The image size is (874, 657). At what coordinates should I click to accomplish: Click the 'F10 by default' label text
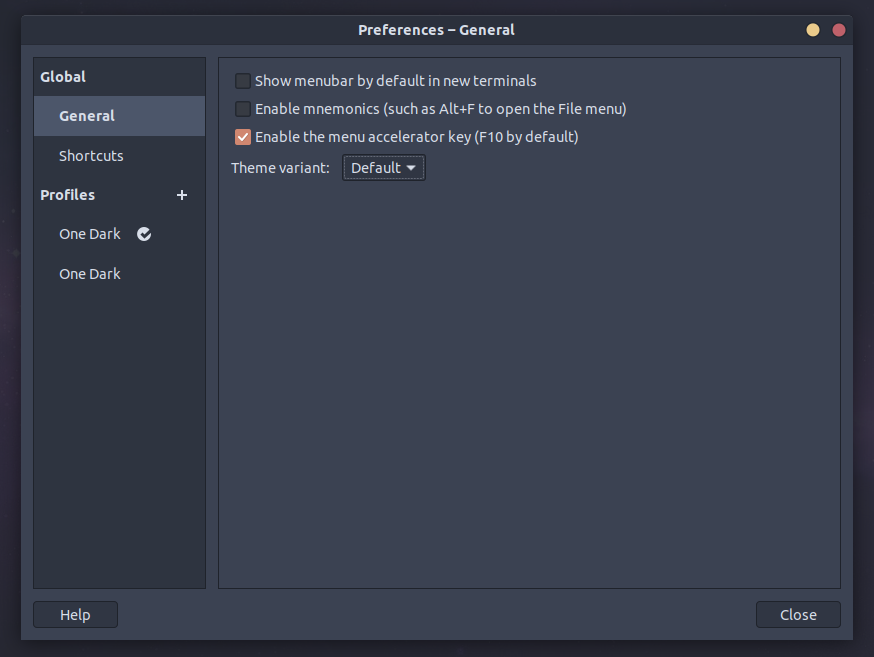[x=526, y=137]
